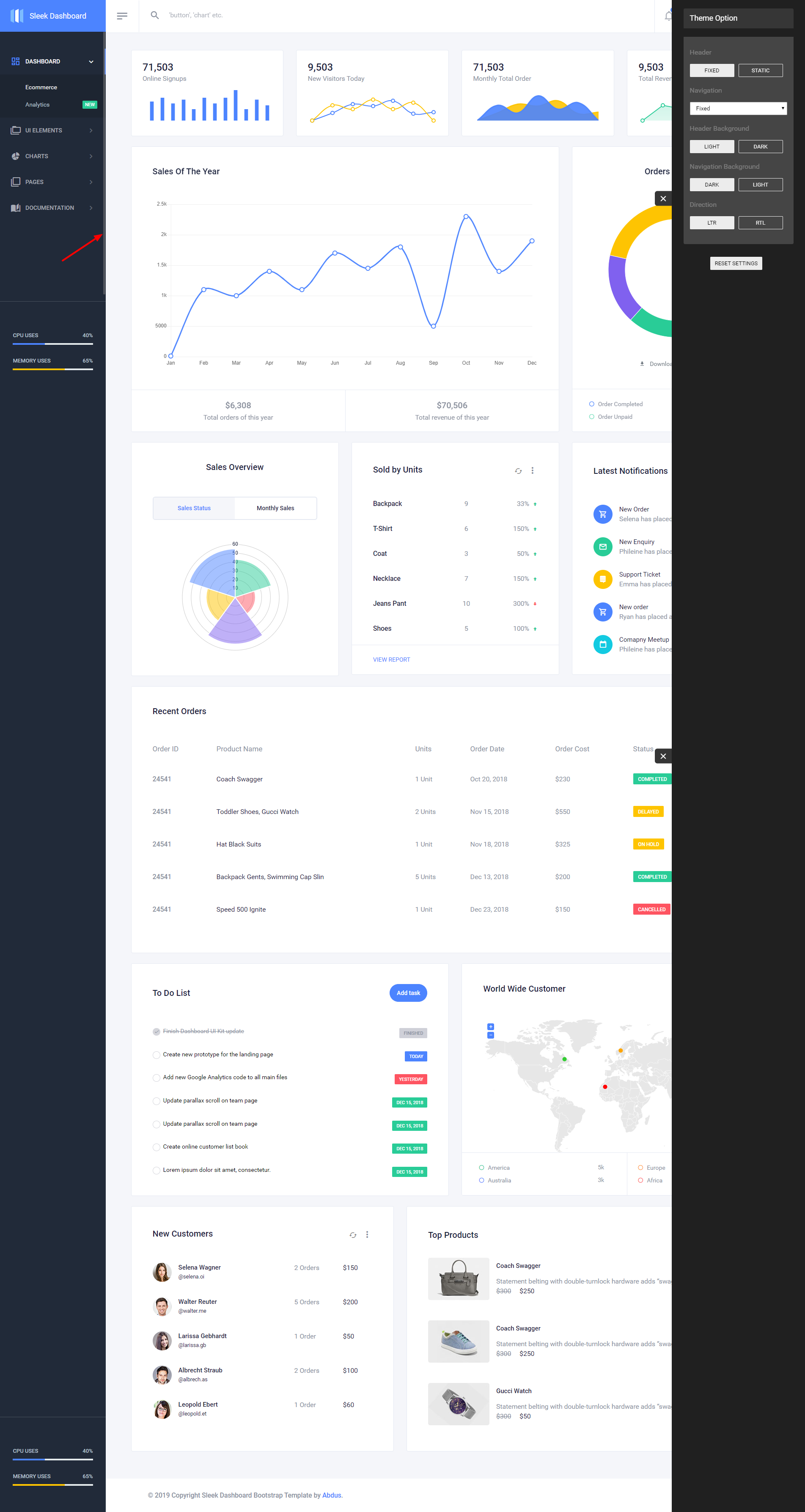Open the Analytics menu item

tap(37, 104)
